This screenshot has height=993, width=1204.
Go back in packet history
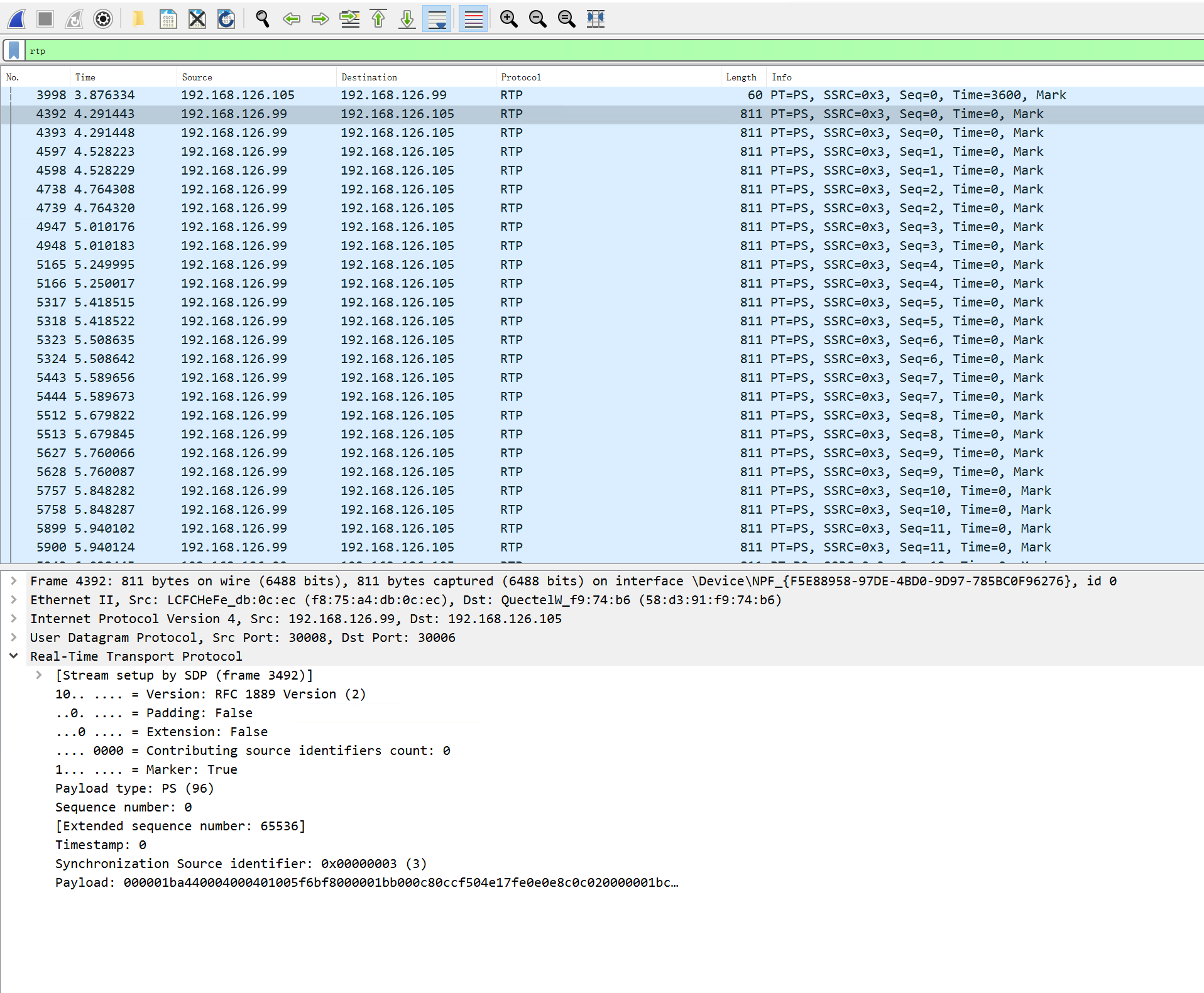click(292, 19)
